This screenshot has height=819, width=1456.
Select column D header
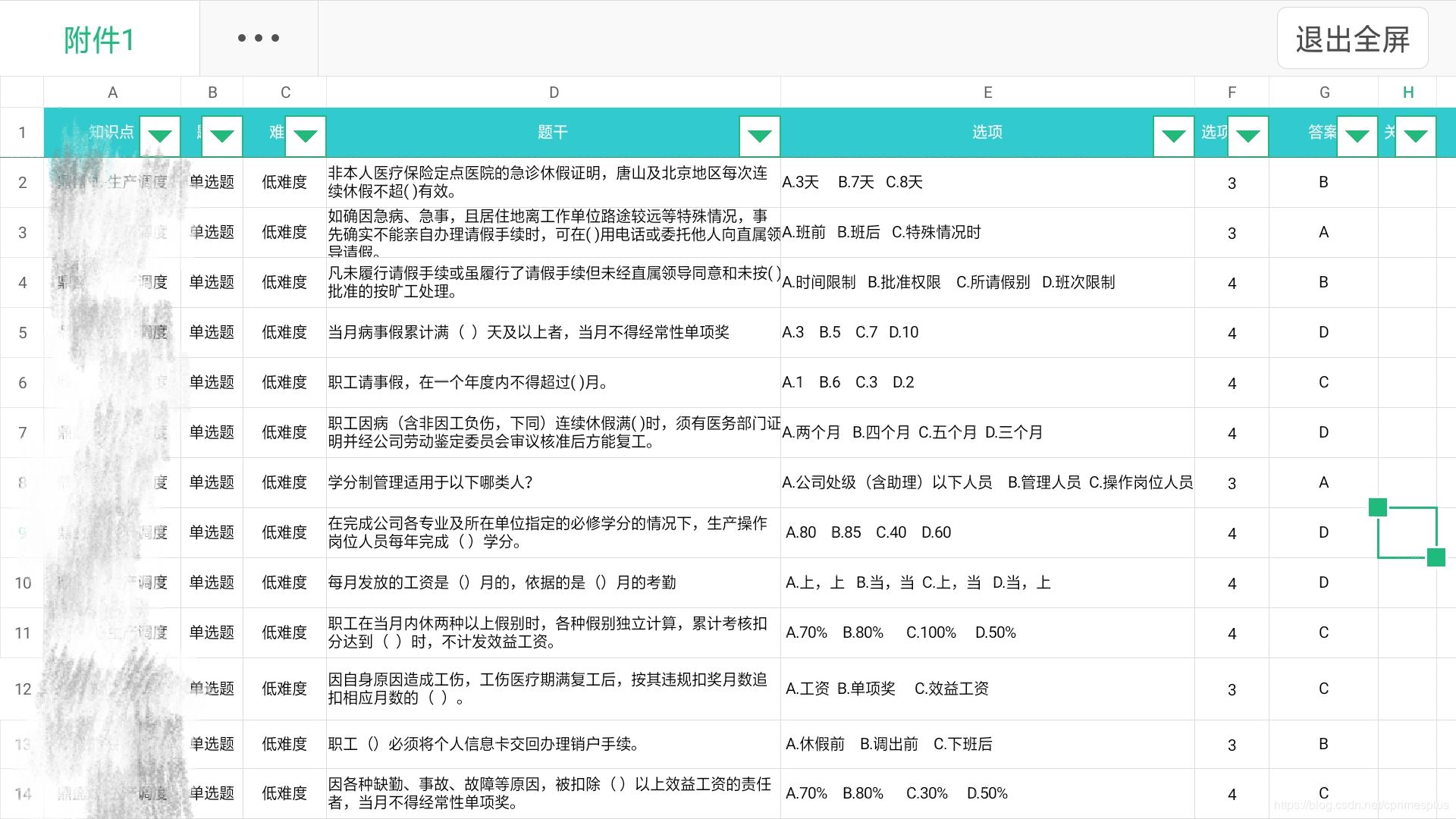(553, 92)
